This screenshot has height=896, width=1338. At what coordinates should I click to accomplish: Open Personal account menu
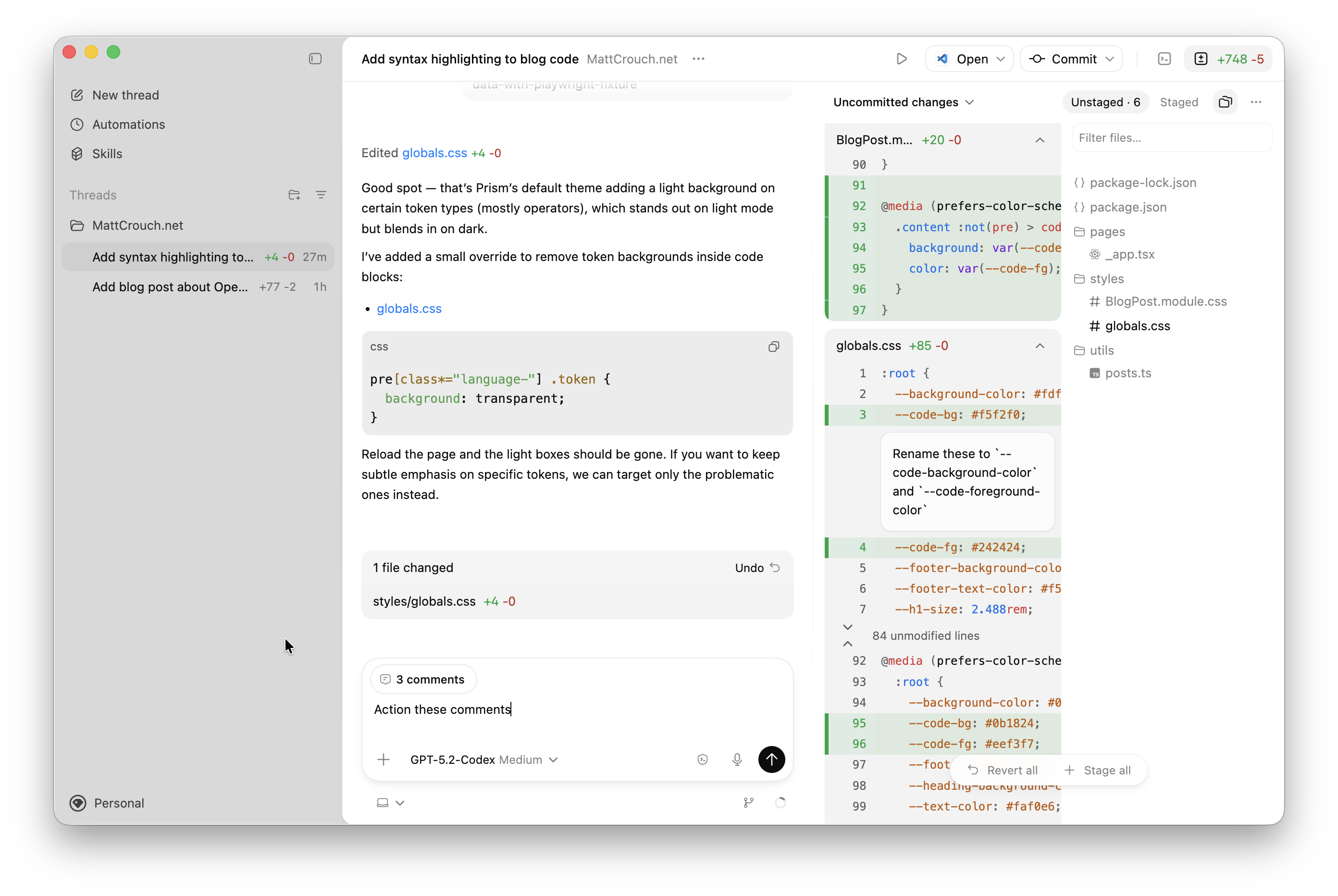[x=107, y=803]
